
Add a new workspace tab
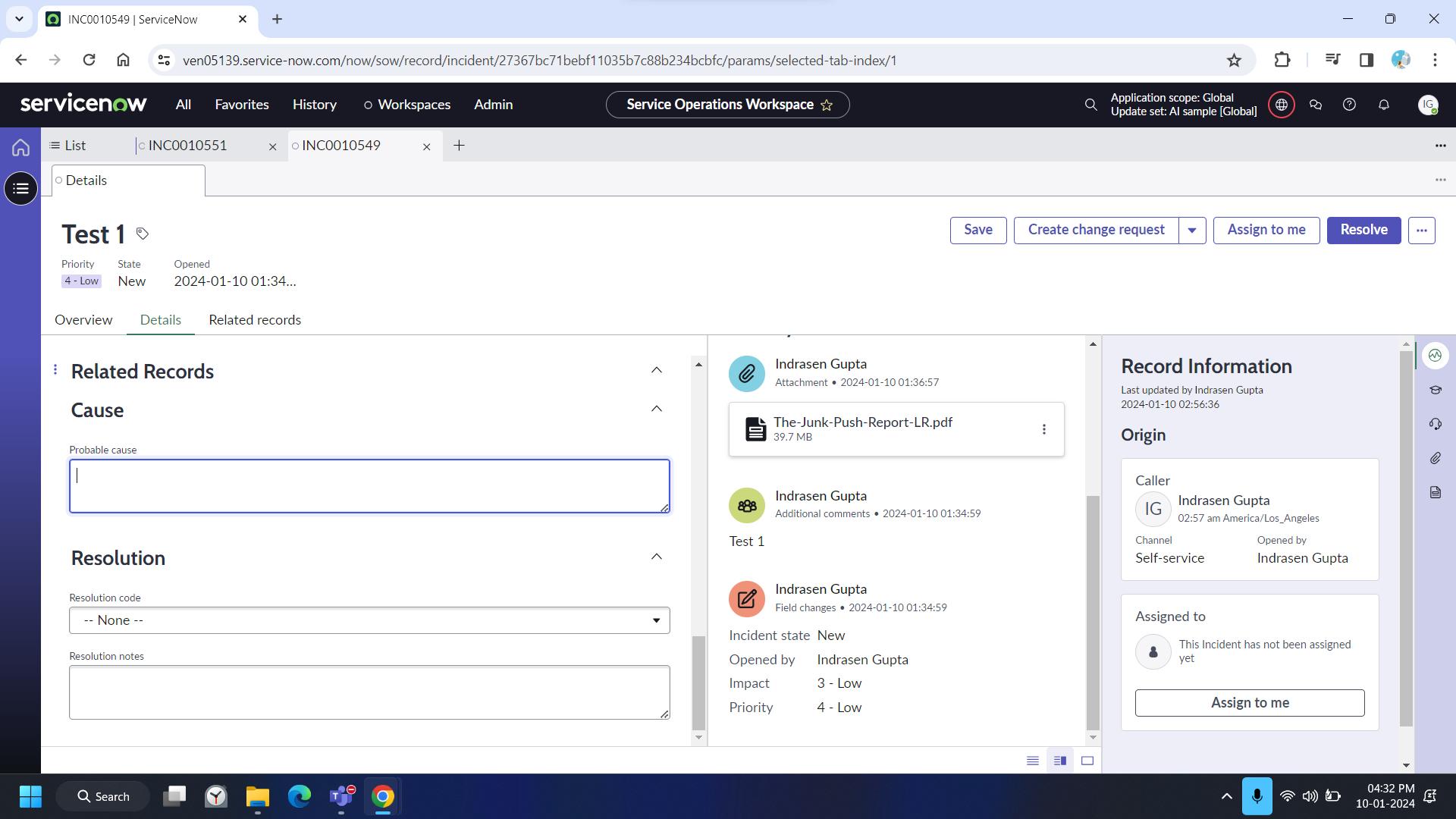pyautogui.click(x=459, y=146)
